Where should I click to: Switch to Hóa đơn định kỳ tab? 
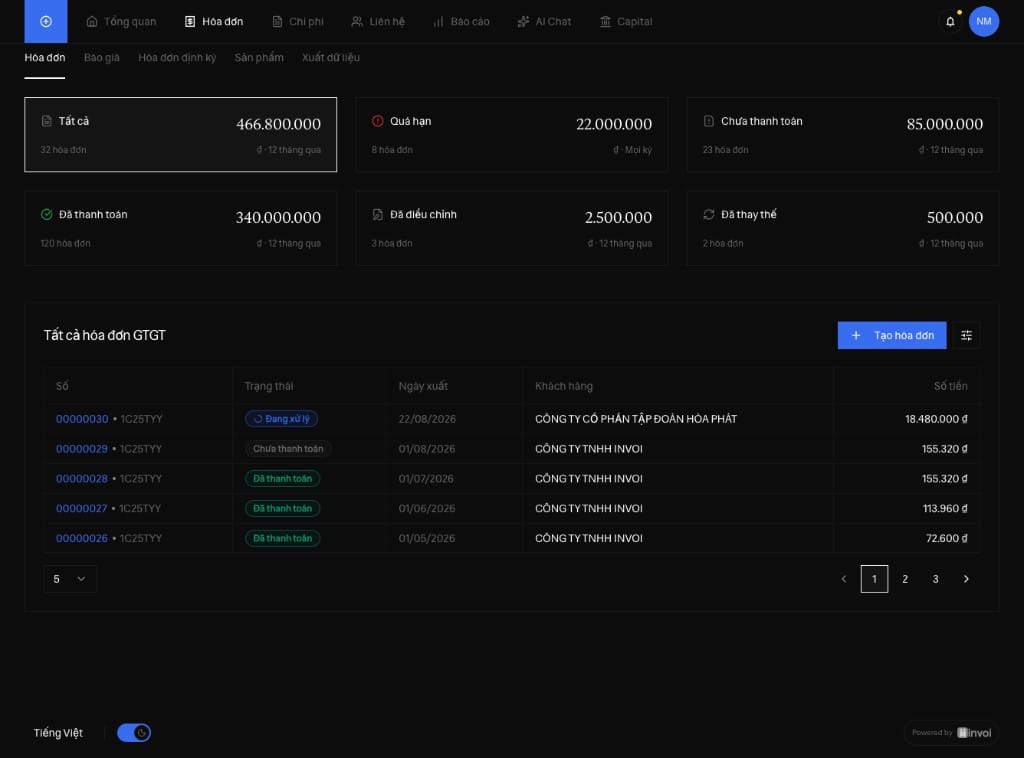tap(177, 57)
